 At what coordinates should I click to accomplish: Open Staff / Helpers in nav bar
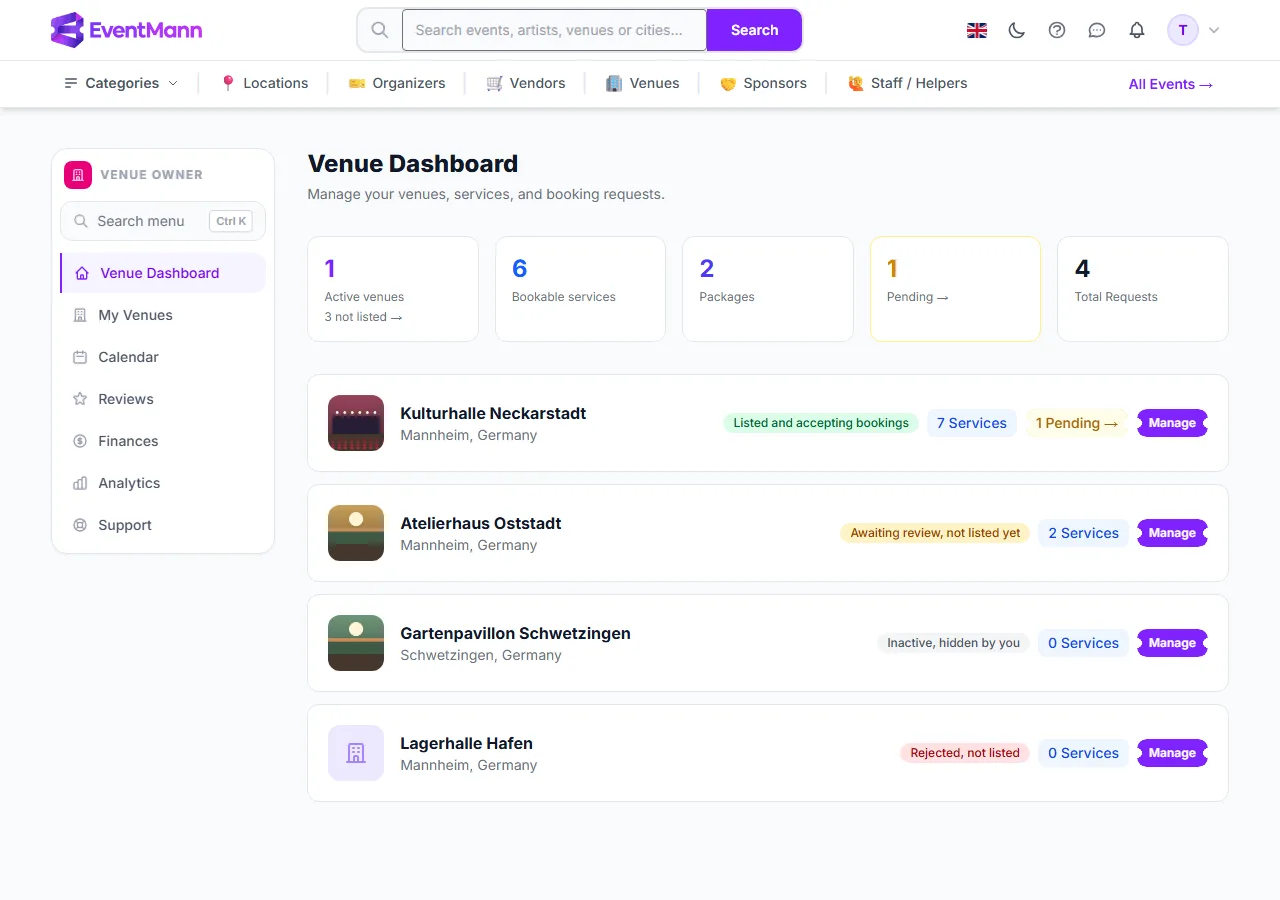[907, 83]
